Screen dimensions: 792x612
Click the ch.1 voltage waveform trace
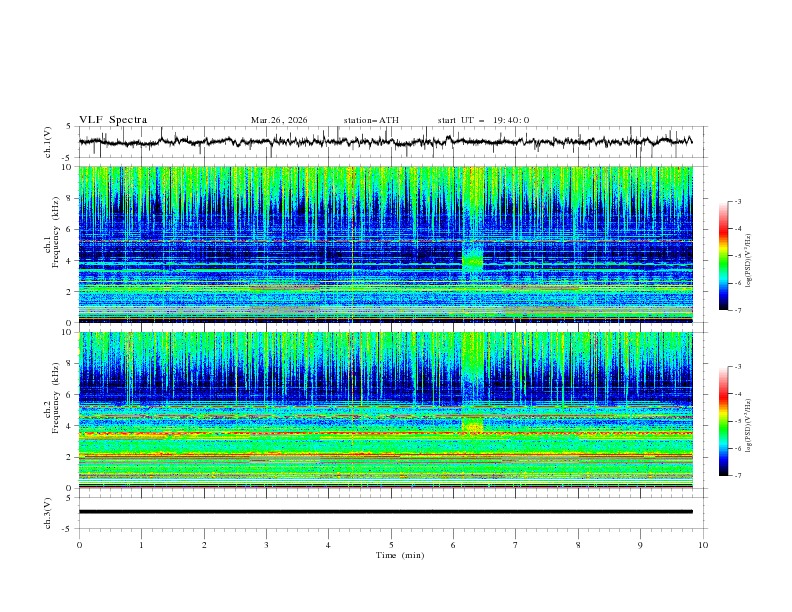tap(385, 141)
